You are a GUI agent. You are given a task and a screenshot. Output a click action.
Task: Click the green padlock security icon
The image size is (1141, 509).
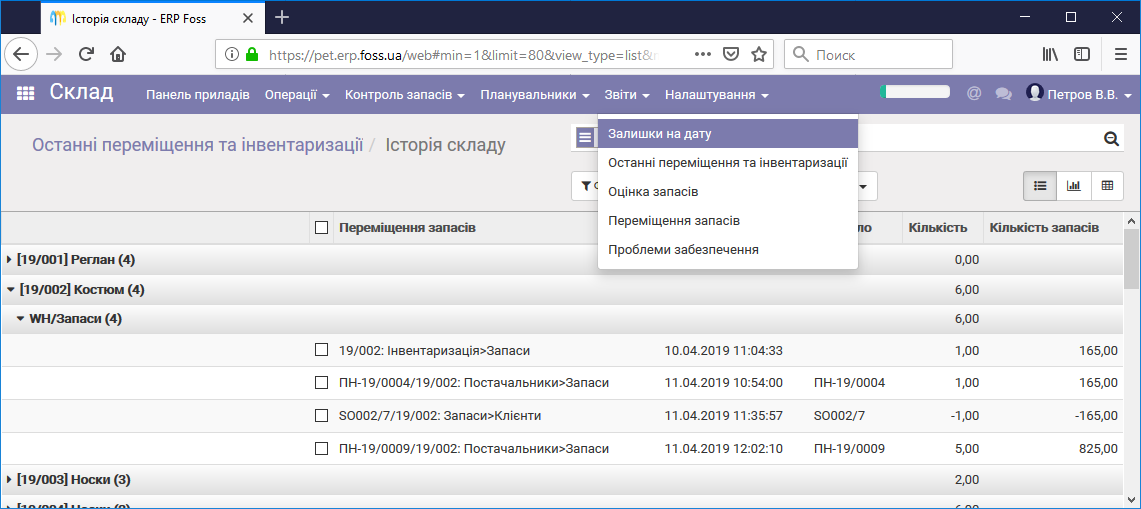click(x=252, y=54)
